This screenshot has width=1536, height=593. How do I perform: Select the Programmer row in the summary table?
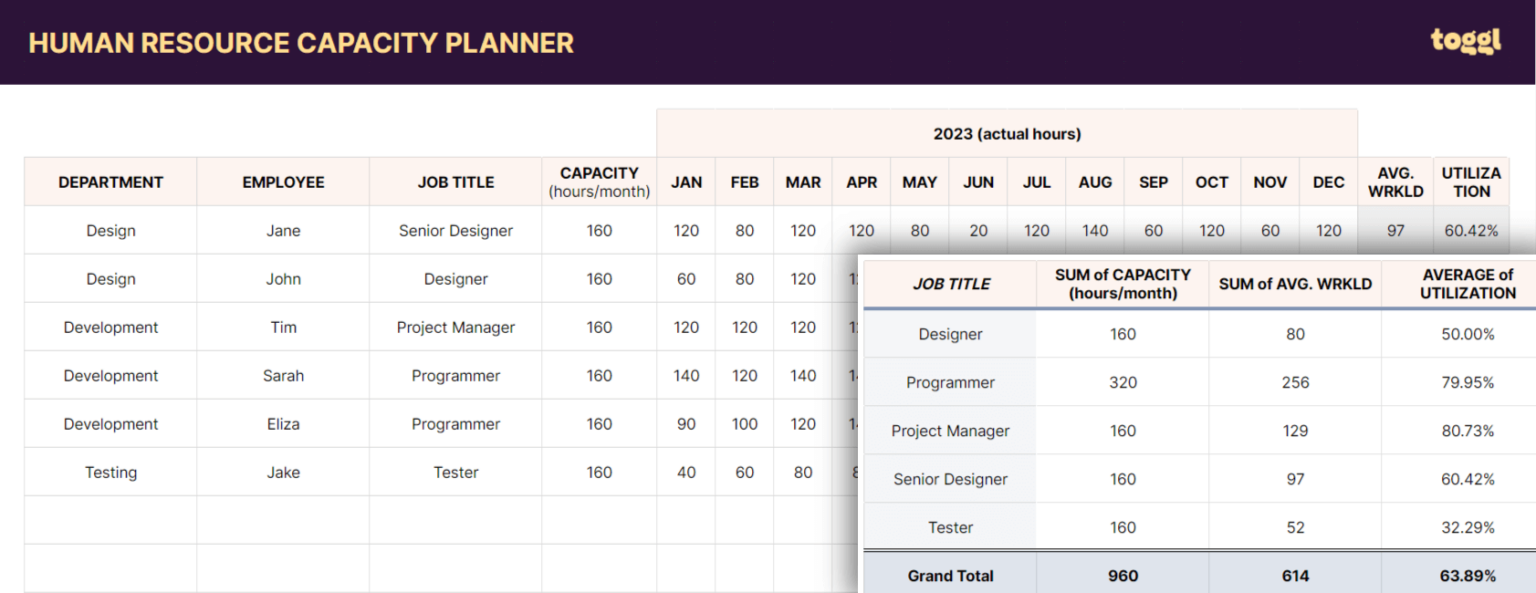[x=950, y=382]
